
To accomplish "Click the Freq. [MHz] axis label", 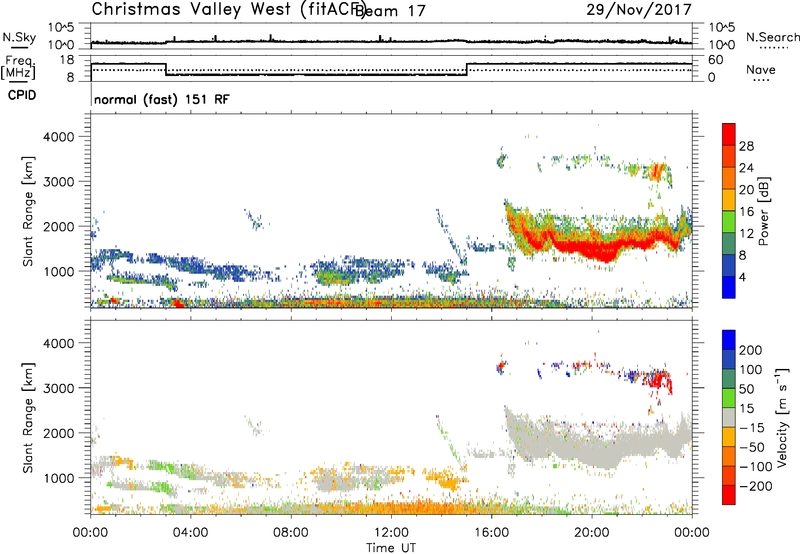I will tap(18, 67).
